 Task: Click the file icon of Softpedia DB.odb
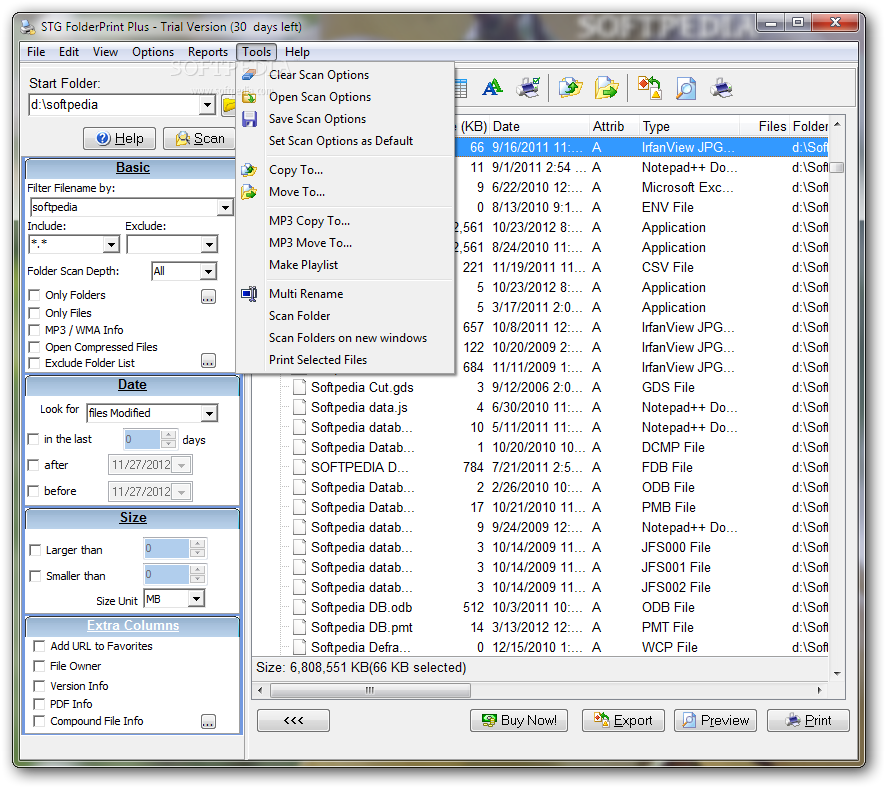tap(300, 607)
